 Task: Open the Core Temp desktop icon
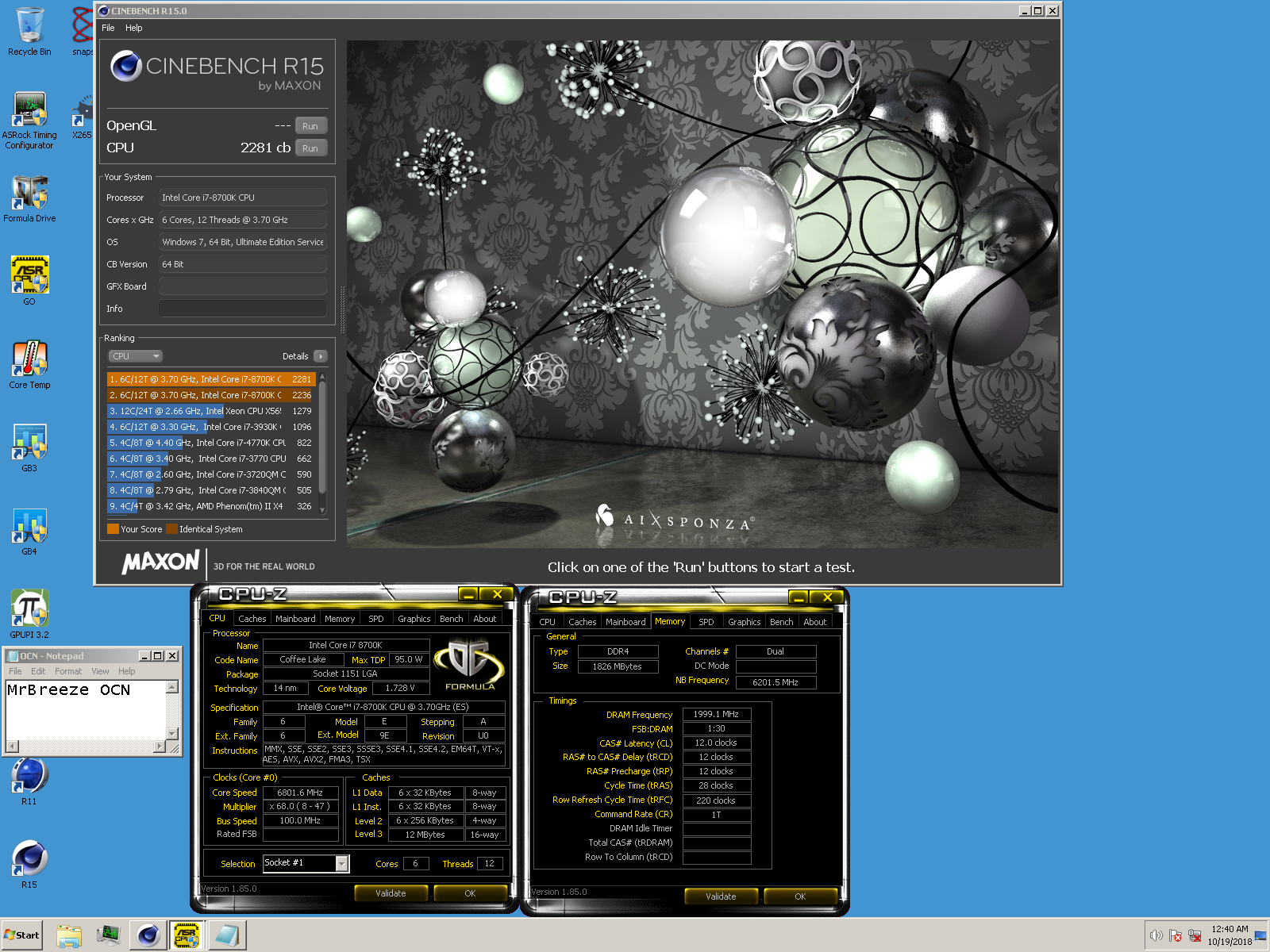coord(29,365)
